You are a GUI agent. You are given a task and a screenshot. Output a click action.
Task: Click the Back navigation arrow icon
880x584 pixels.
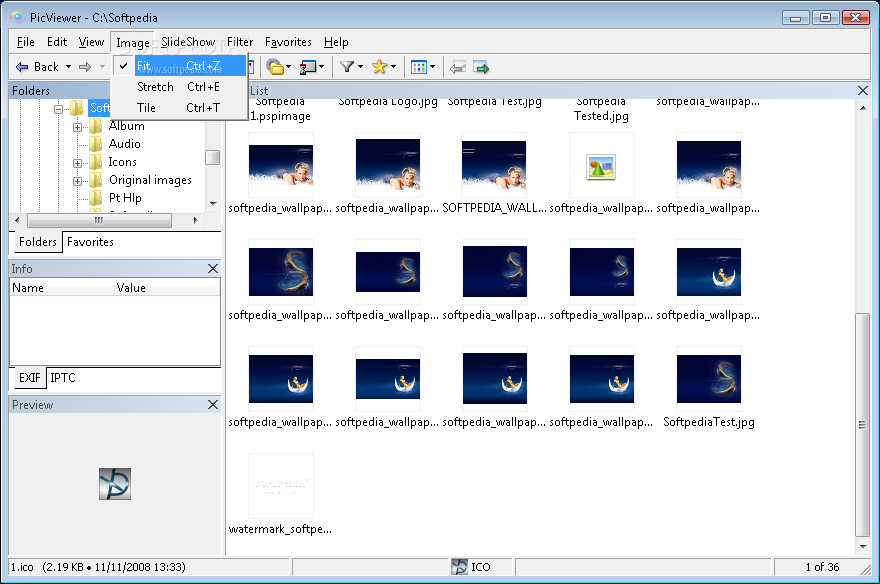click(x=22, y=67)
